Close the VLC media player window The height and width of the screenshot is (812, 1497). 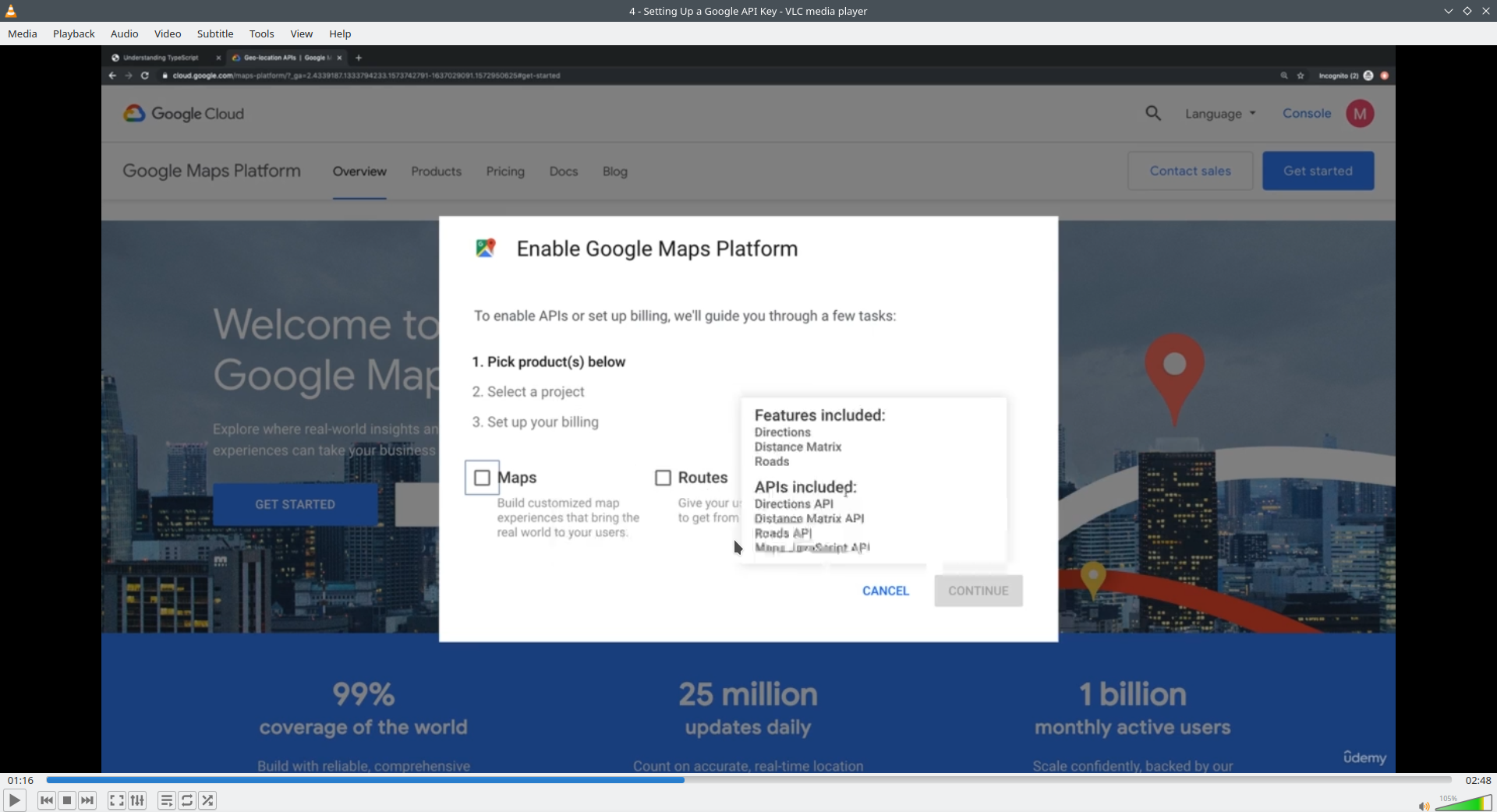[1486, 11]
